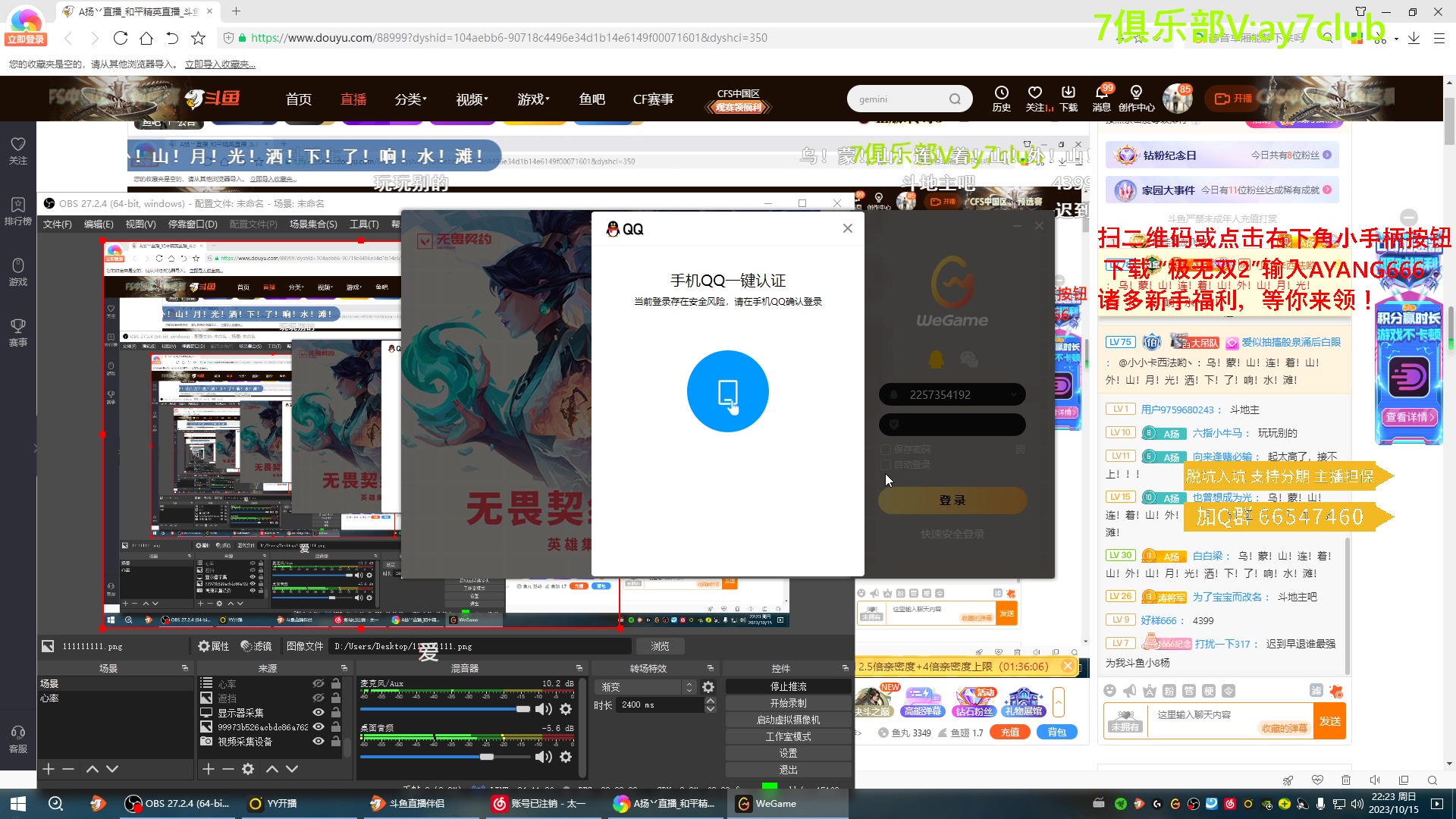Click 停止推流 in OBS controls
The image size is (1456, 819).
coord(788,686)
